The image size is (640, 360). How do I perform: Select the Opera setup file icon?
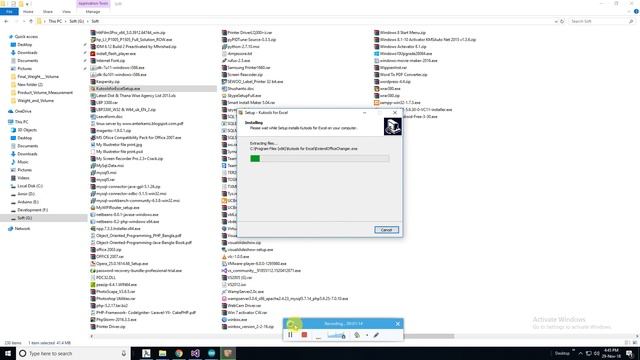(93, 264)
